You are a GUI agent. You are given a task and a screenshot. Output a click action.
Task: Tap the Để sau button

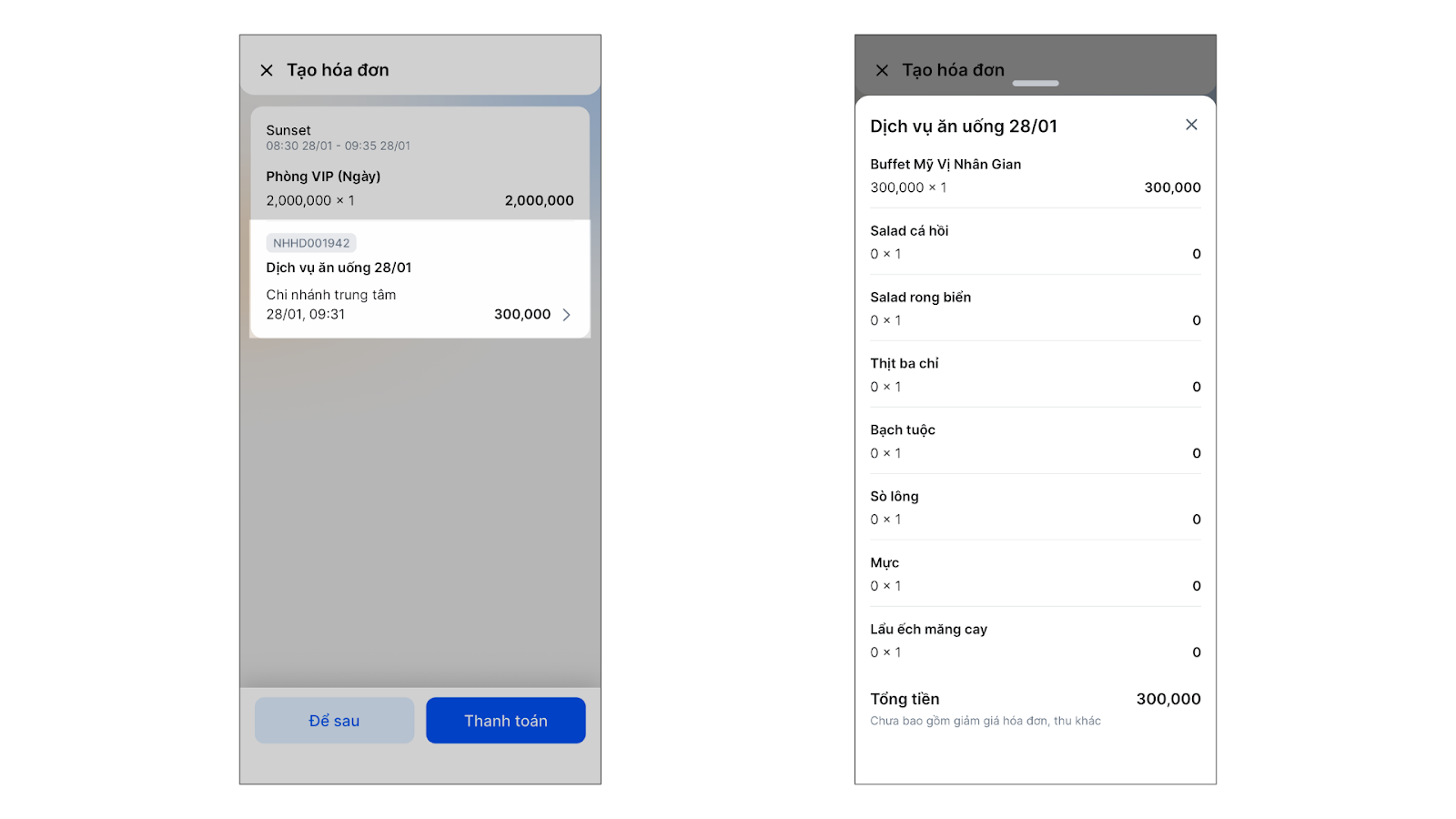pos(334,721)
